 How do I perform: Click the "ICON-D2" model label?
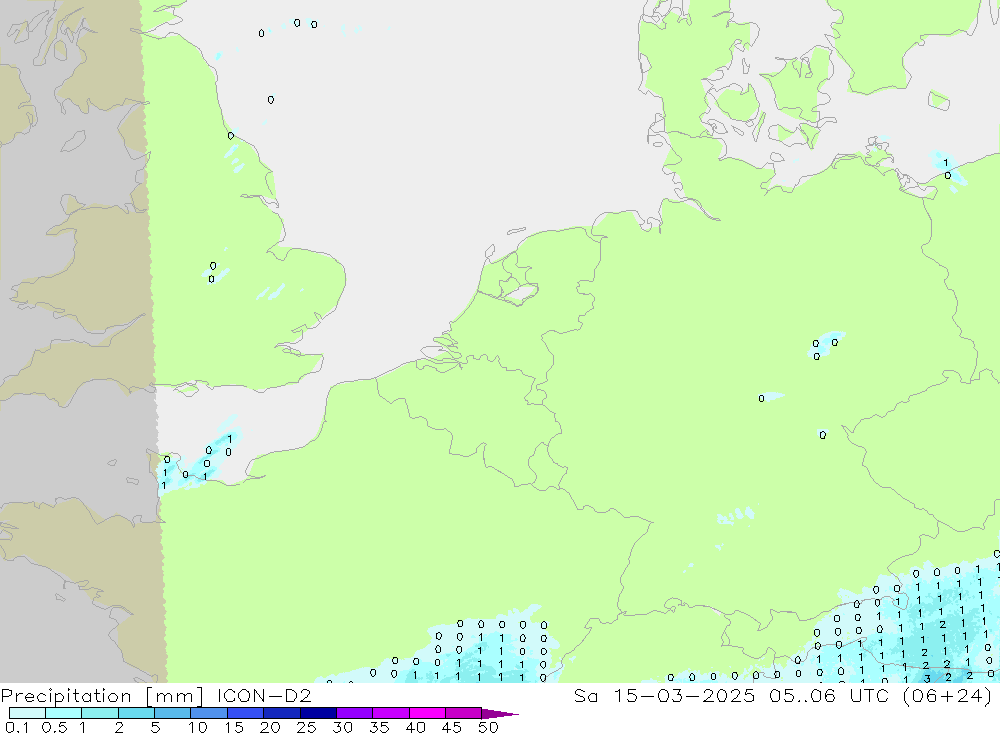[264, 695]
